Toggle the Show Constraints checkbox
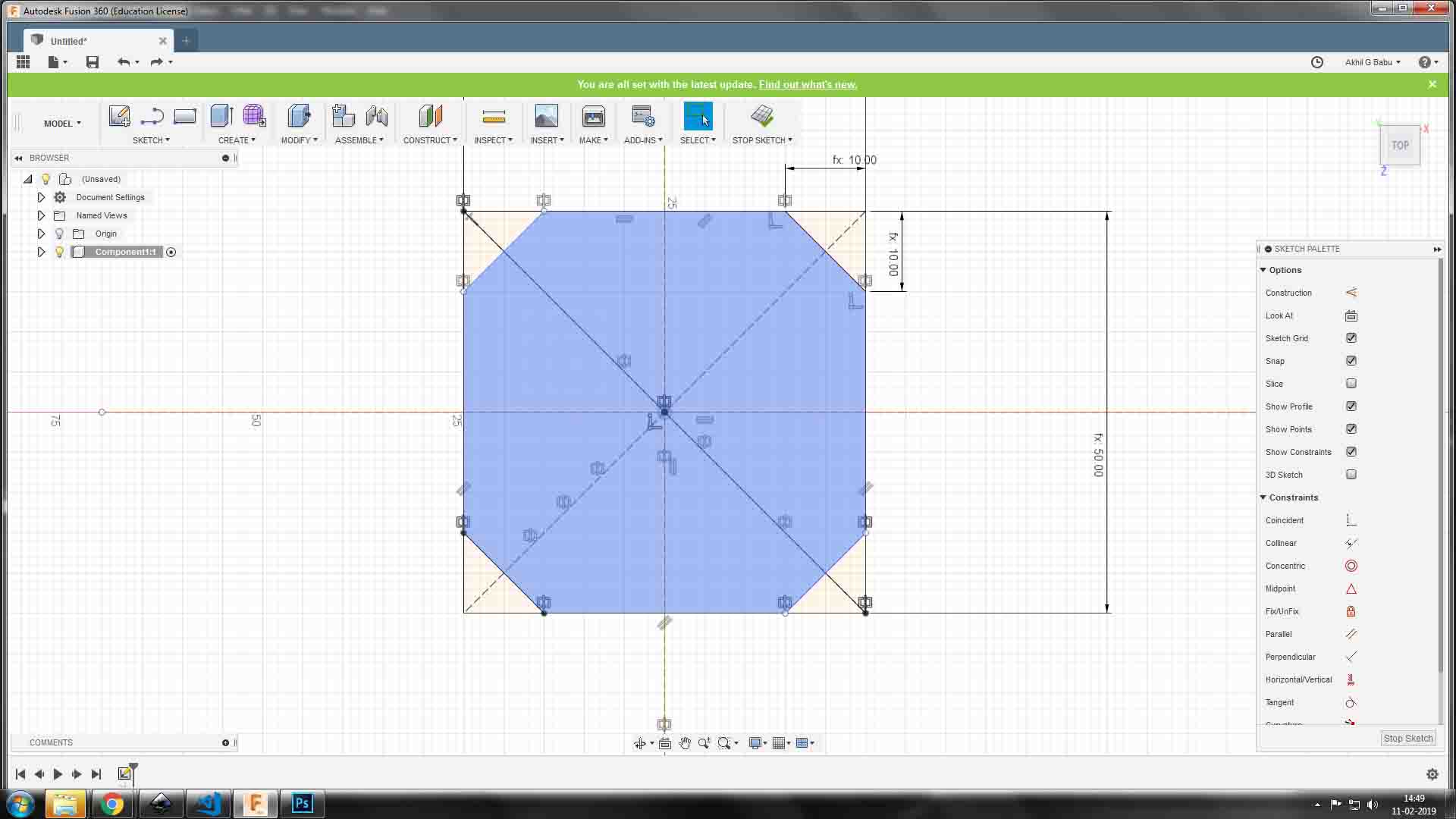 1351,452
